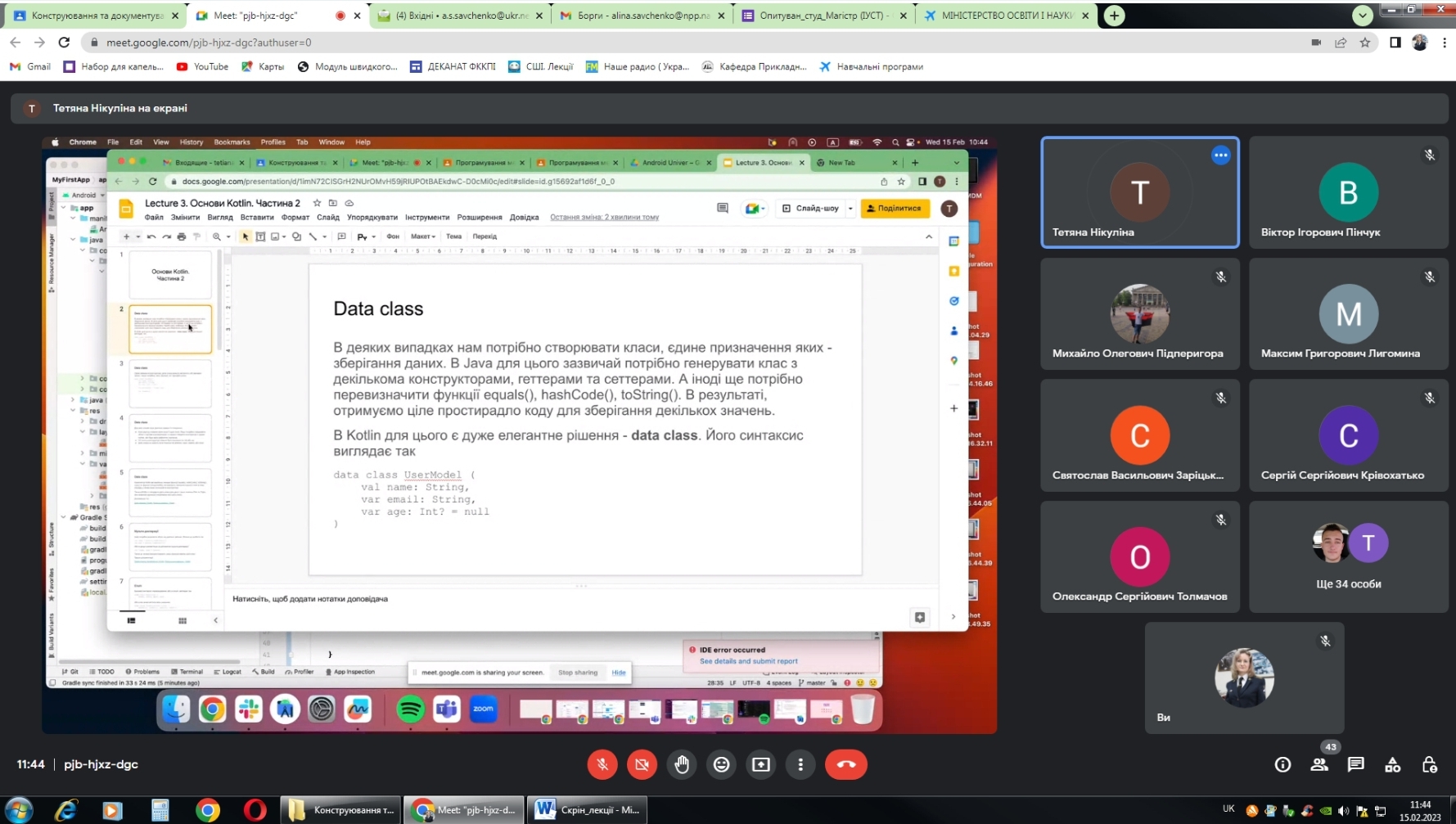Leave call with red hang-up button
The image size is (1456, 824).
(846, 764)
